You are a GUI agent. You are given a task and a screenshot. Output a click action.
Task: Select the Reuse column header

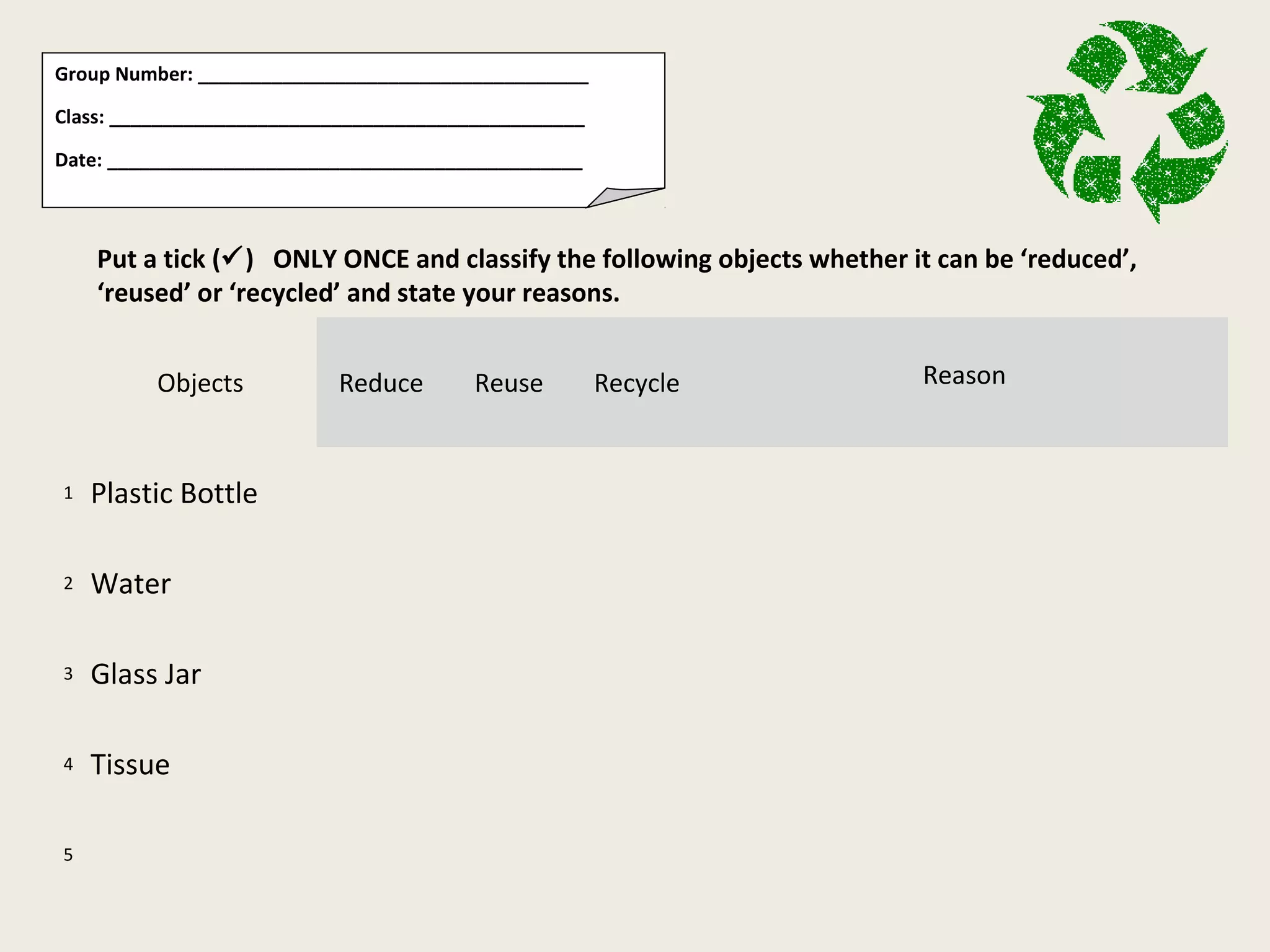click(x=508, y=383)
